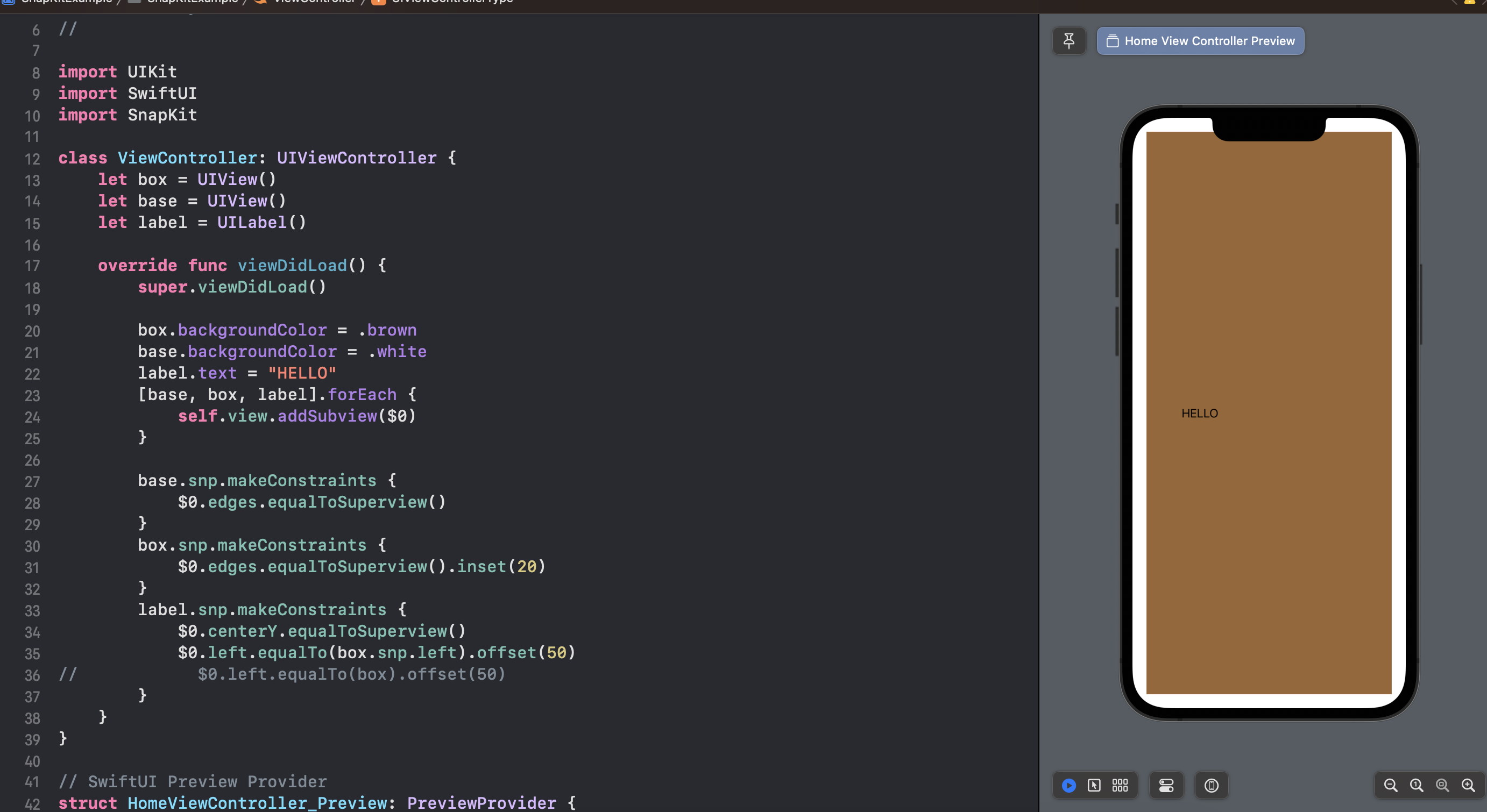Zoom in the preview canvas
Viewport: 1487px width, 812px height.
point(1468,785)
